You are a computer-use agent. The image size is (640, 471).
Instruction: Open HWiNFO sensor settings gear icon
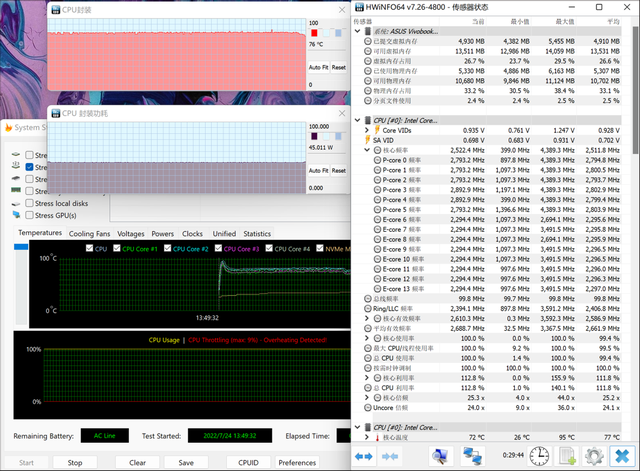coord(595,456)
